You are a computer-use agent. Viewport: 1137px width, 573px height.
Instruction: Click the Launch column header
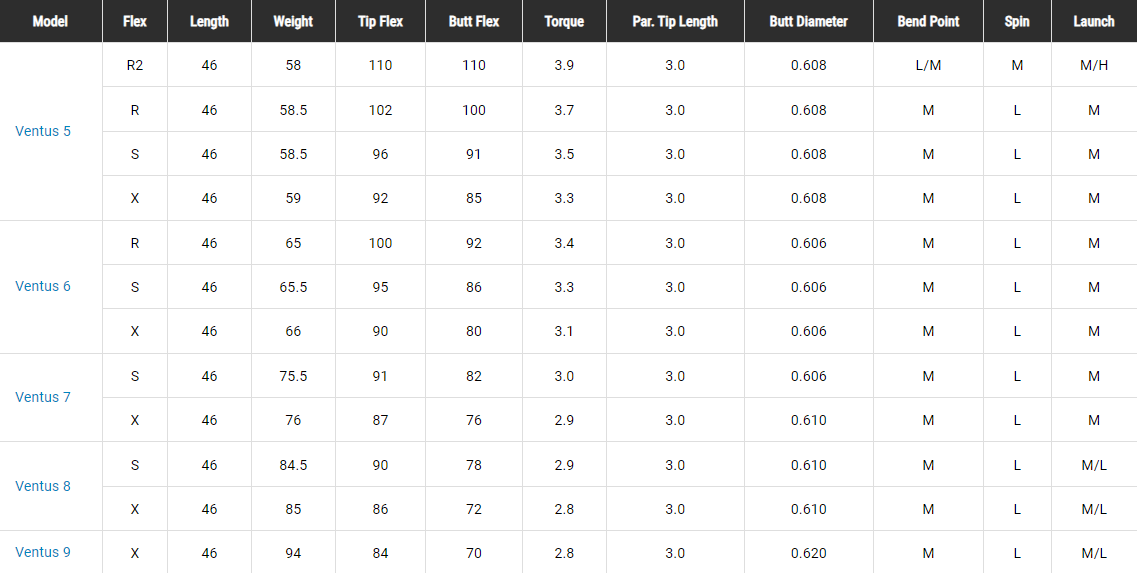1094,21
